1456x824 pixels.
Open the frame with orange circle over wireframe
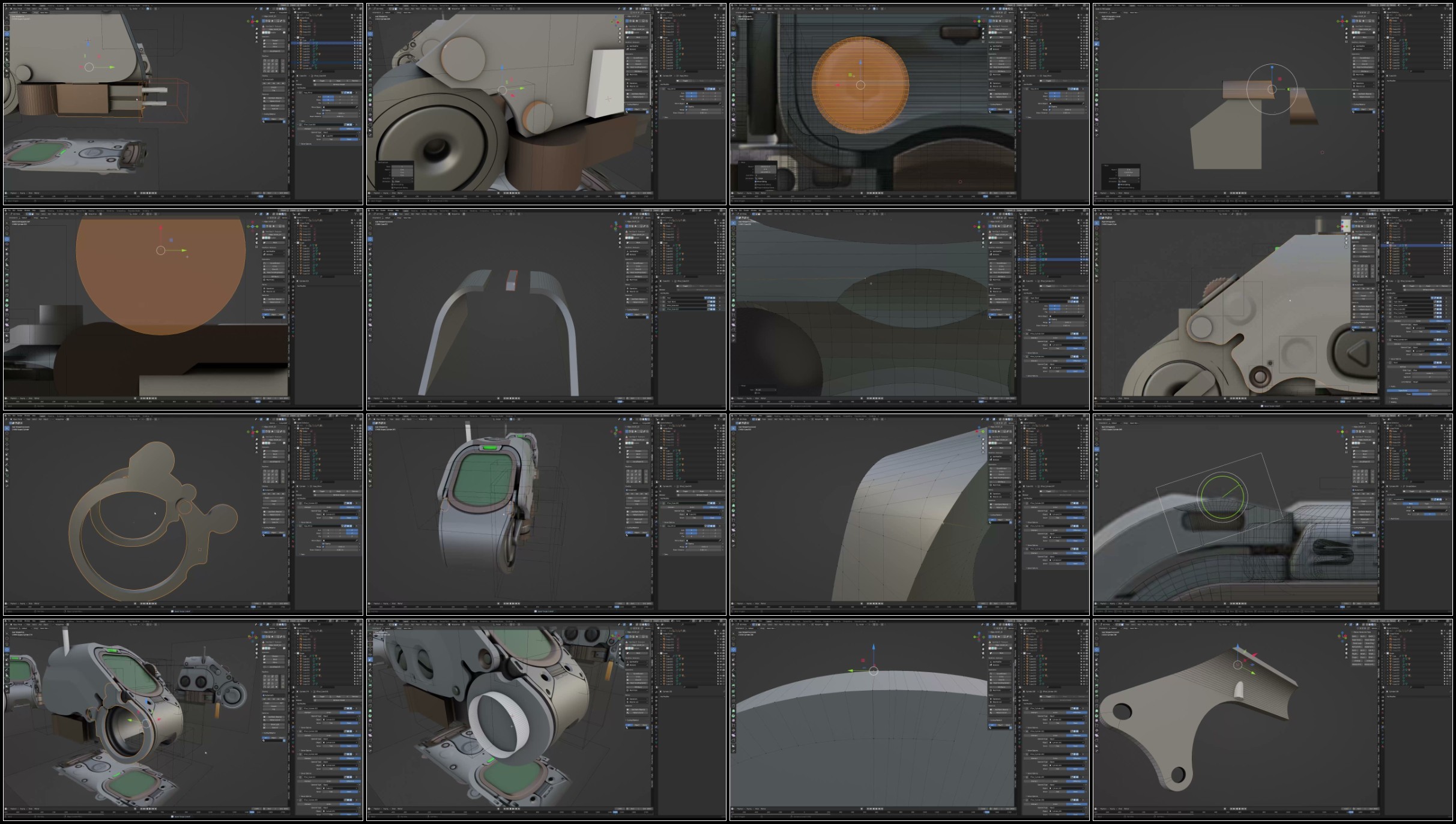coord(910,104)
